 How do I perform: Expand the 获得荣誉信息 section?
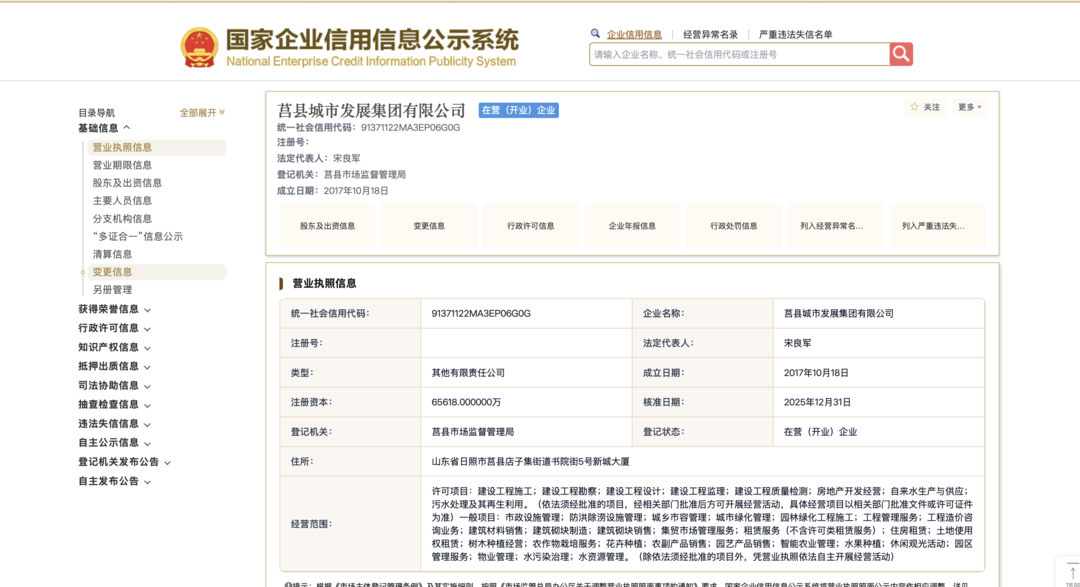pyautogui.click(x=114, y=309)
